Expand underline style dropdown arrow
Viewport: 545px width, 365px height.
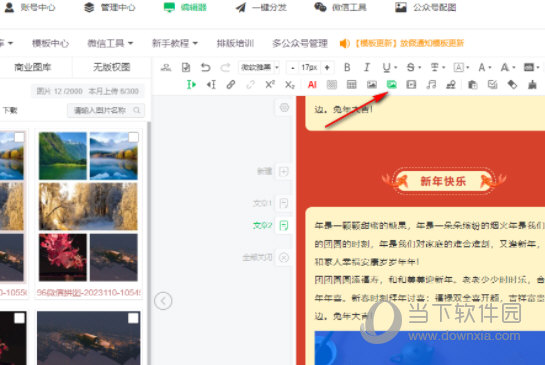(x=396, y=67)
